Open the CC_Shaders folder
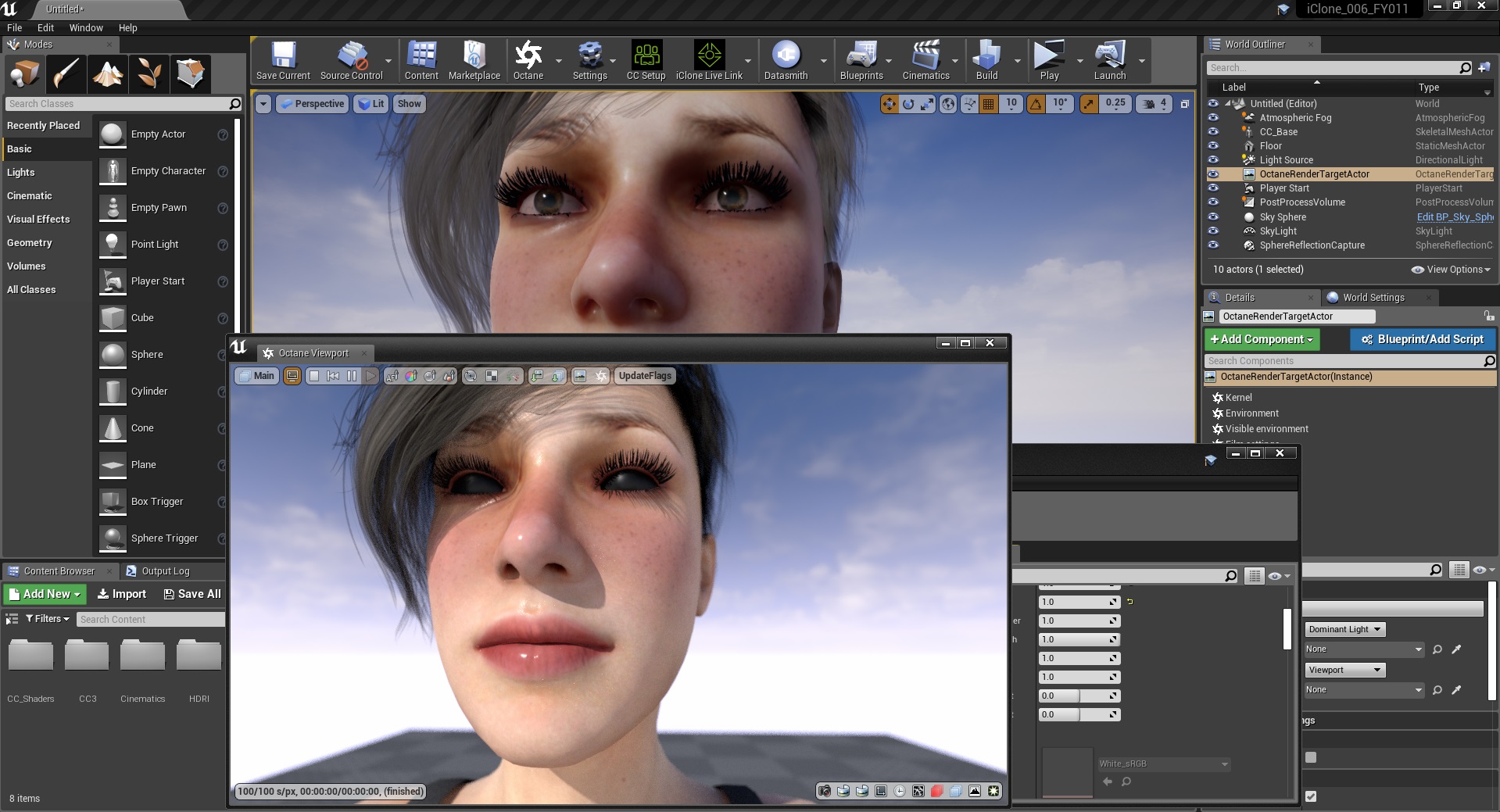Image resolution: width=1500 pixels, height=812 pixels. click(x=30, y=669)
